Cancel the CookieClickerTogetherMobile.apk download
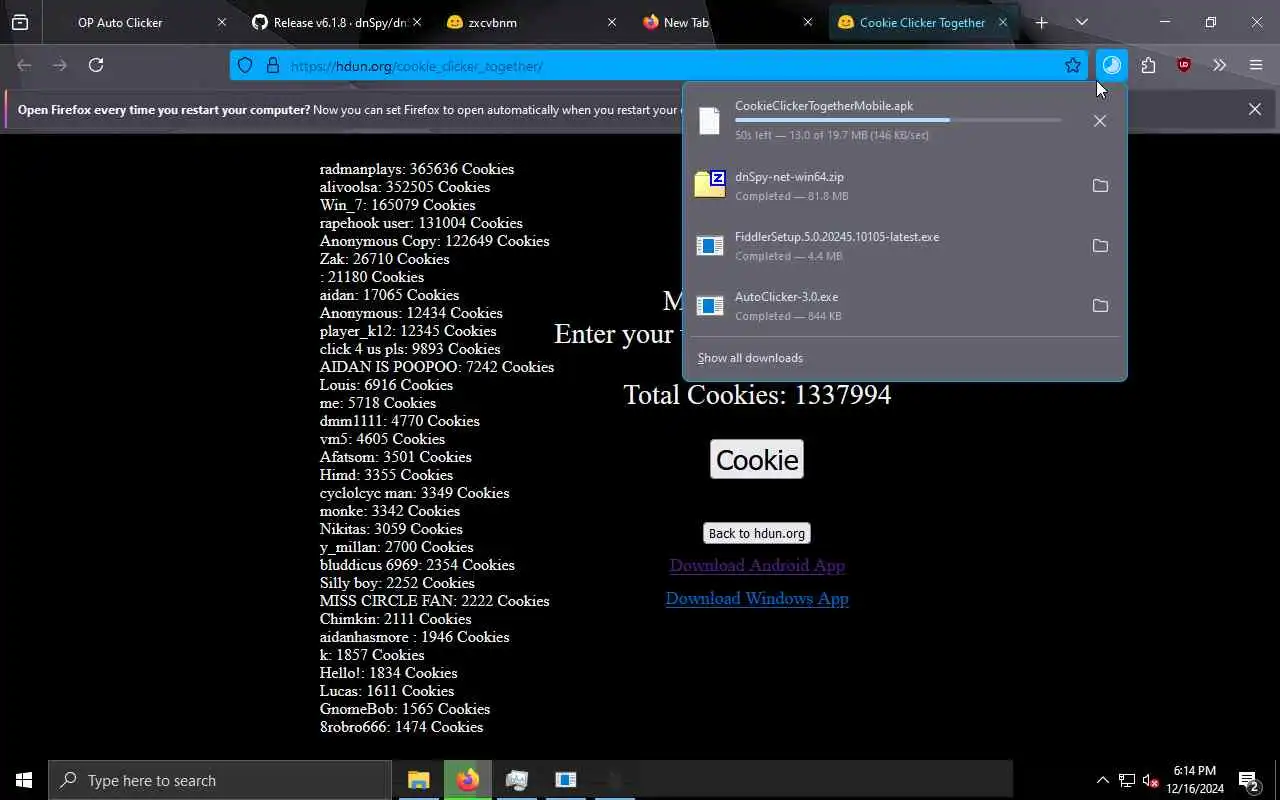Image resolution: width=1280 pixels, height=800 pixels. 1100,121
